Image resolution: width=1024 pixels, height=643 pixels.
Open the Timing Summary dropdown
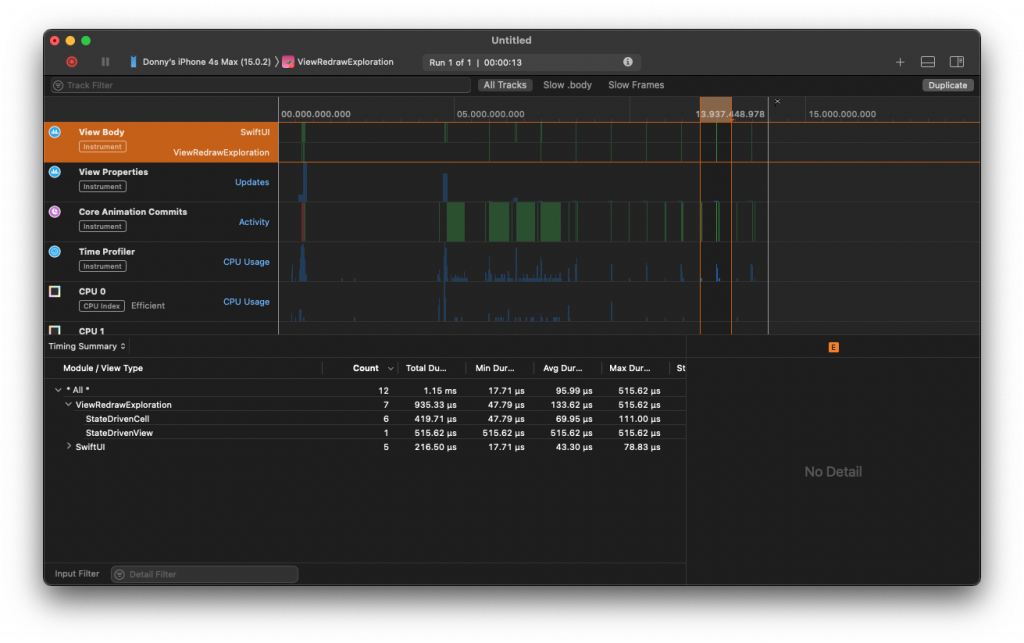(x=87, y=347)
